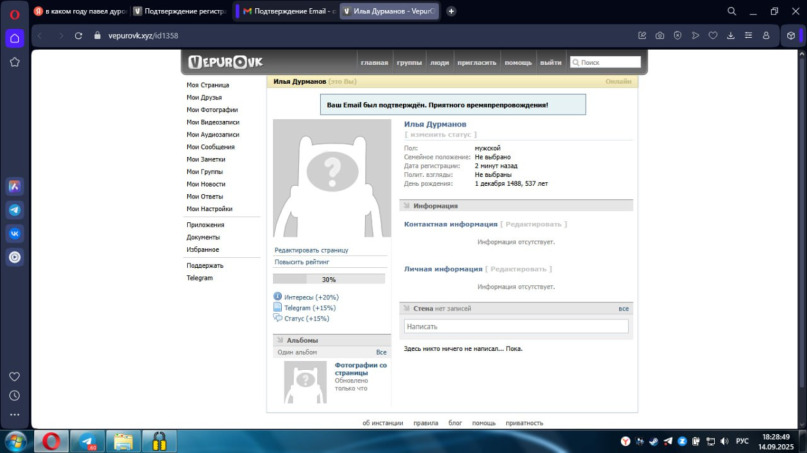The image size is (807, 453).
Task: Click the Aria AI sidebar icon
Action: (x=15, y=186)
